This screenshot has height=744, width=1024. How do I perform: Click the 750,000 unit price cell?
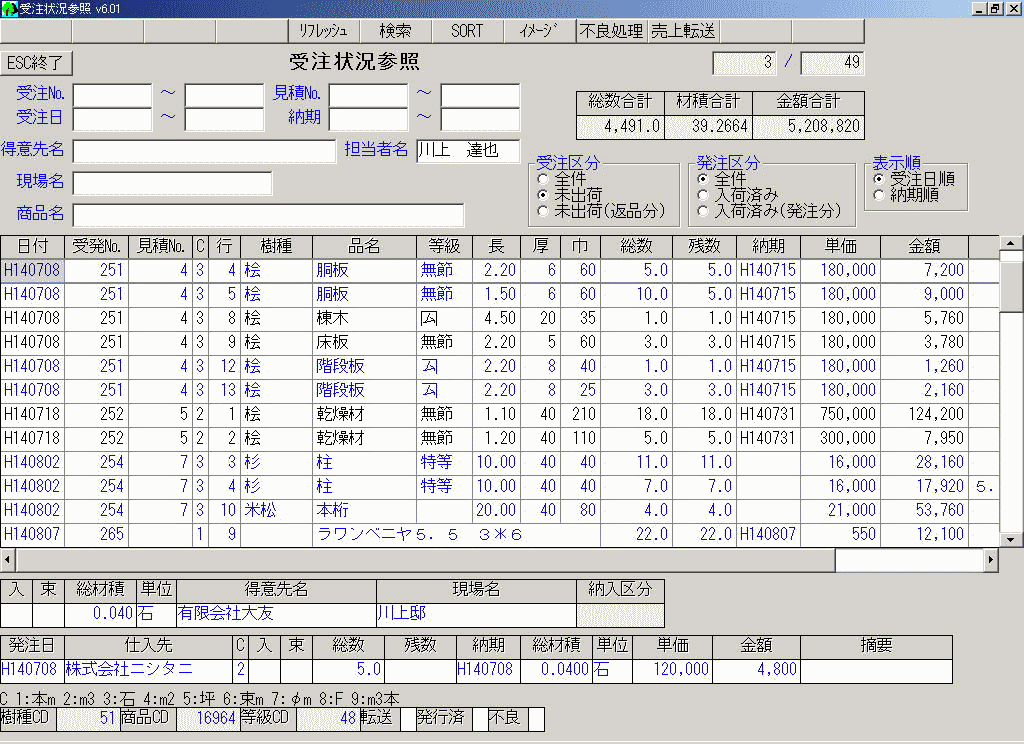point(840,414)
